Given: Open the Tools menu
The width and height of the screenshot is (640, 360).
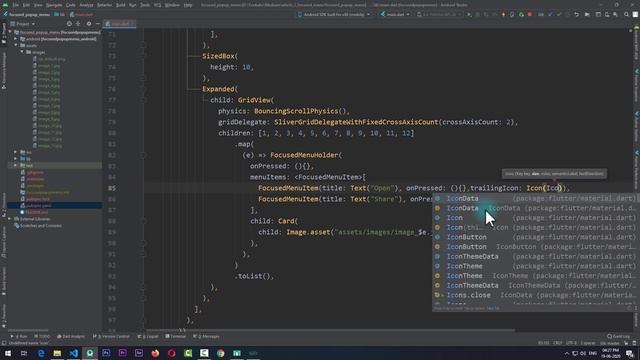Looking at the screenshot, I should [x=145, y=5].
